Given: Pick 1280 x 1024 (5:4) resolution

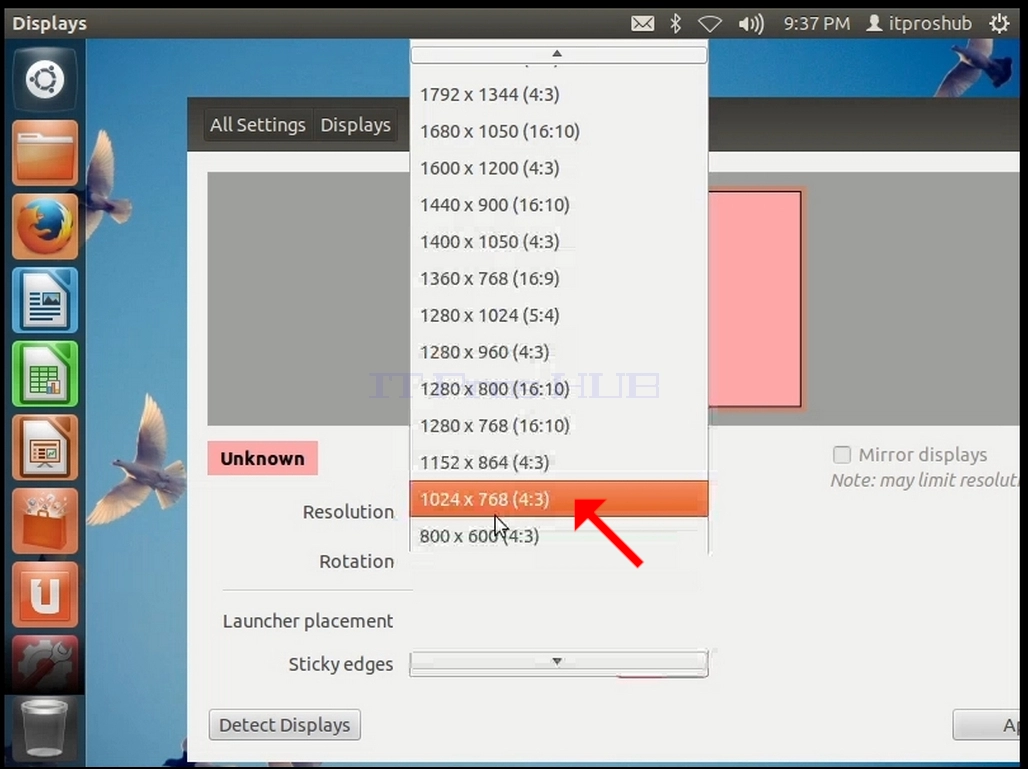Looking at the screenshot, I should (559, 315).
